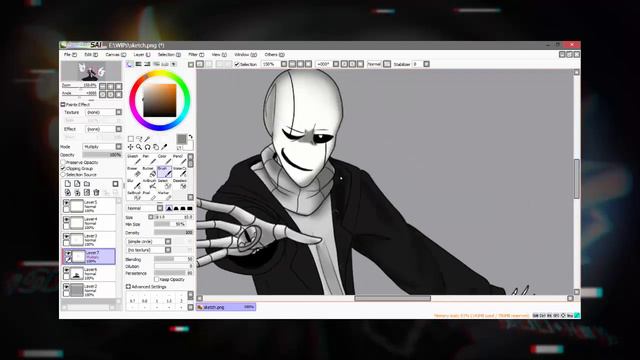Open the Edit menu
640x360 pixels.
[x=91, y=54]
